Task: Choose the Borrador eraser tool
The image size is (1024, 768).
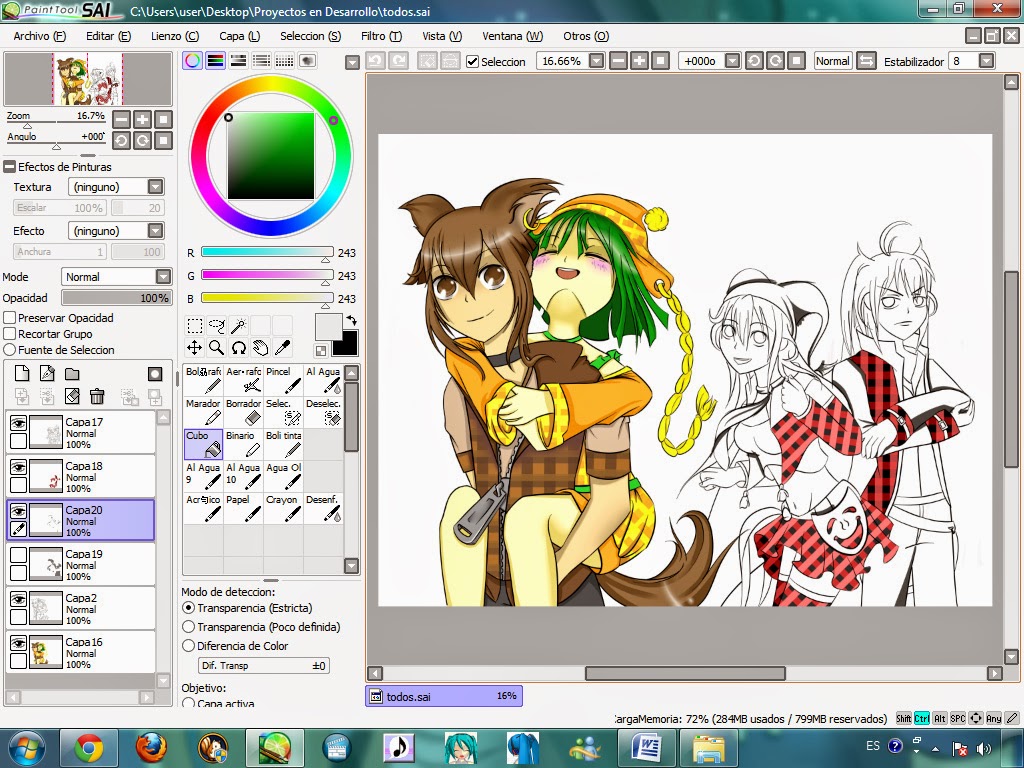Action: pos(244,412)
